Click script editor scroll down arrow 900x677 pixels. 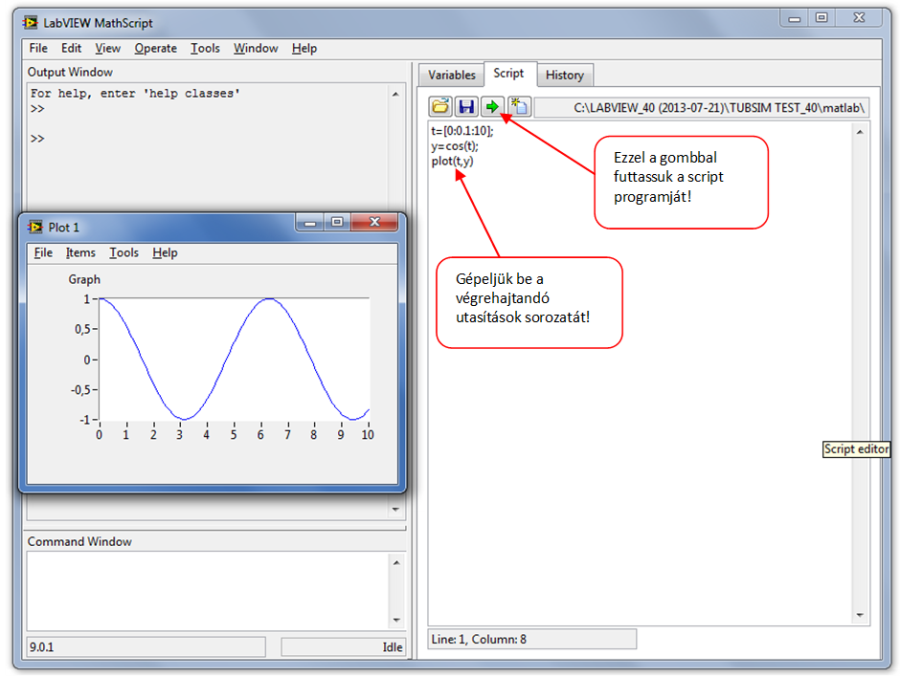pyautogui.click(x=860, y=615)
